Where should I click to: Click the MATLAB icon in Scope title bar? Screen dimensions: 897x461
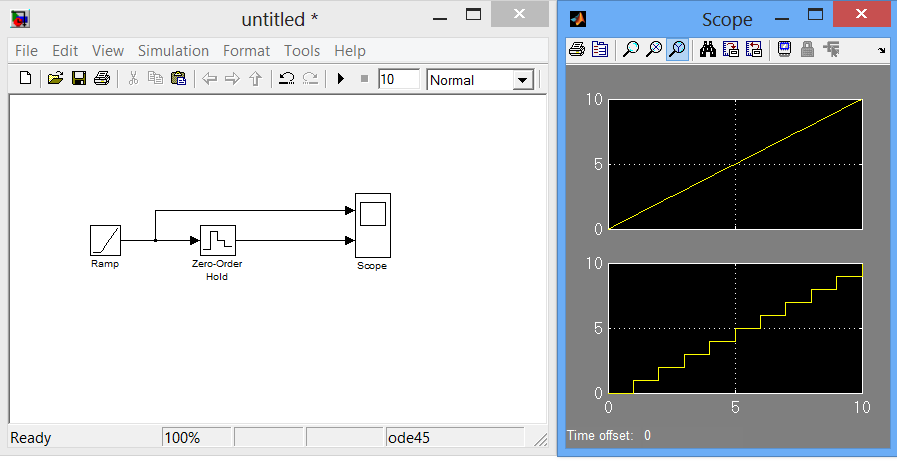[578, 20]
